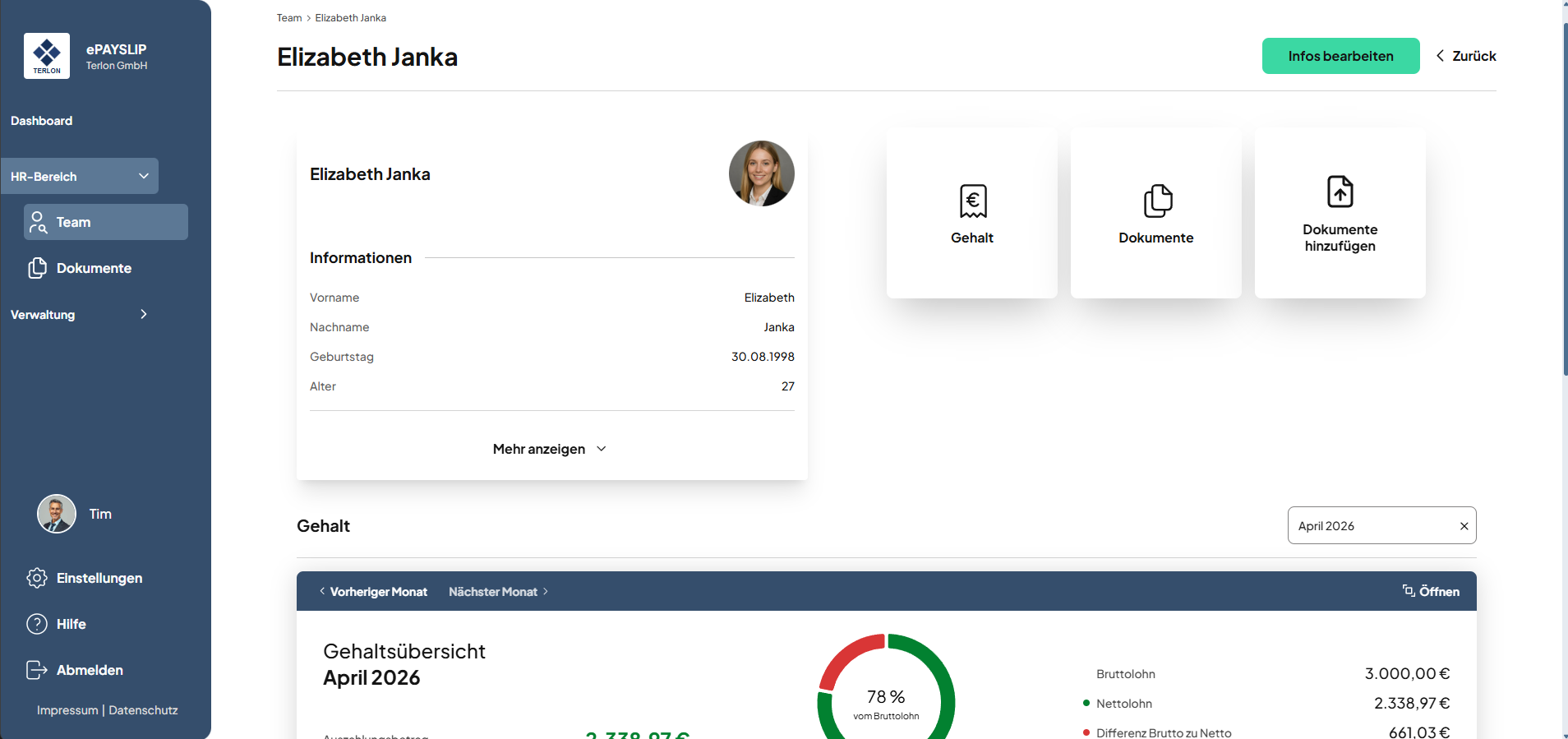Open the Dokumente card icon
This screenshot has height=739, width=1568.
click(1156, 201)
